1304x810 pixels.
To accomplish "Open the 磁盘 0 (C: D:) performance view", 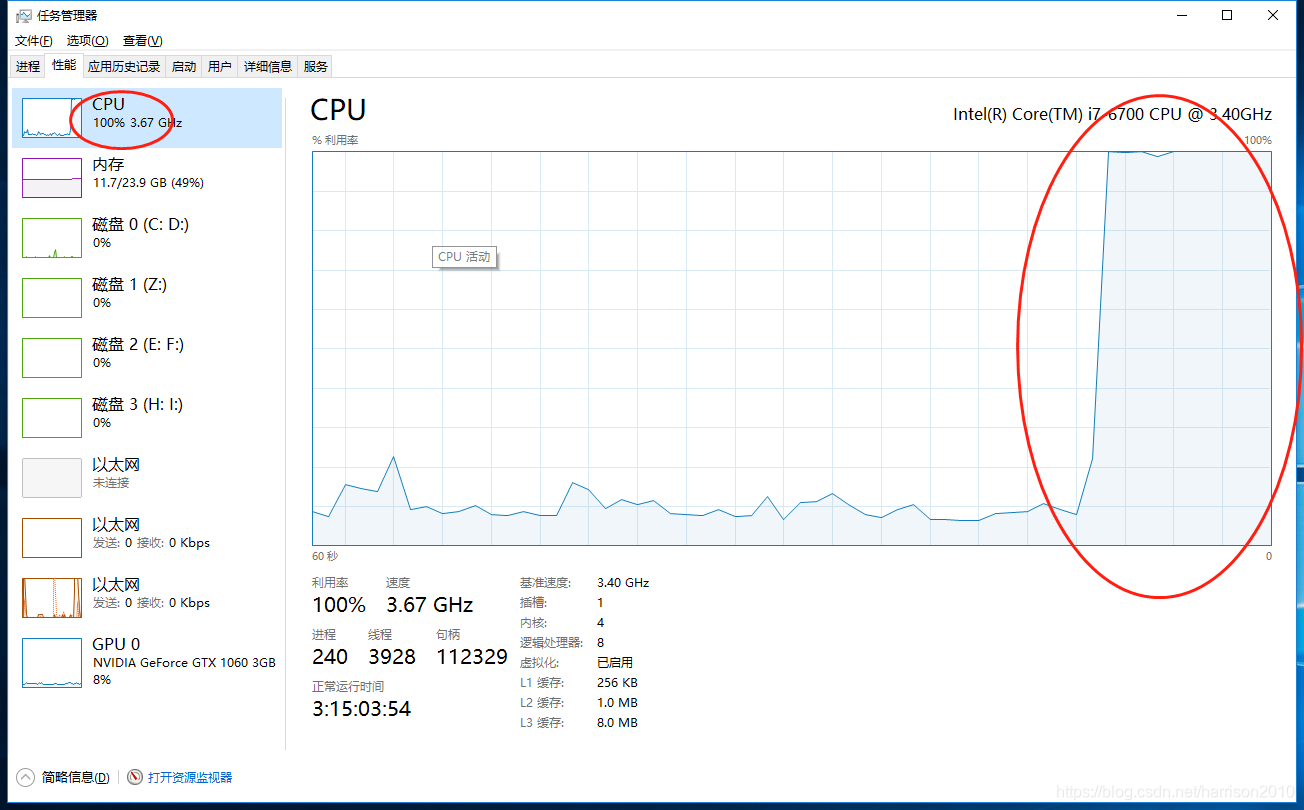I will coord(147,238).
